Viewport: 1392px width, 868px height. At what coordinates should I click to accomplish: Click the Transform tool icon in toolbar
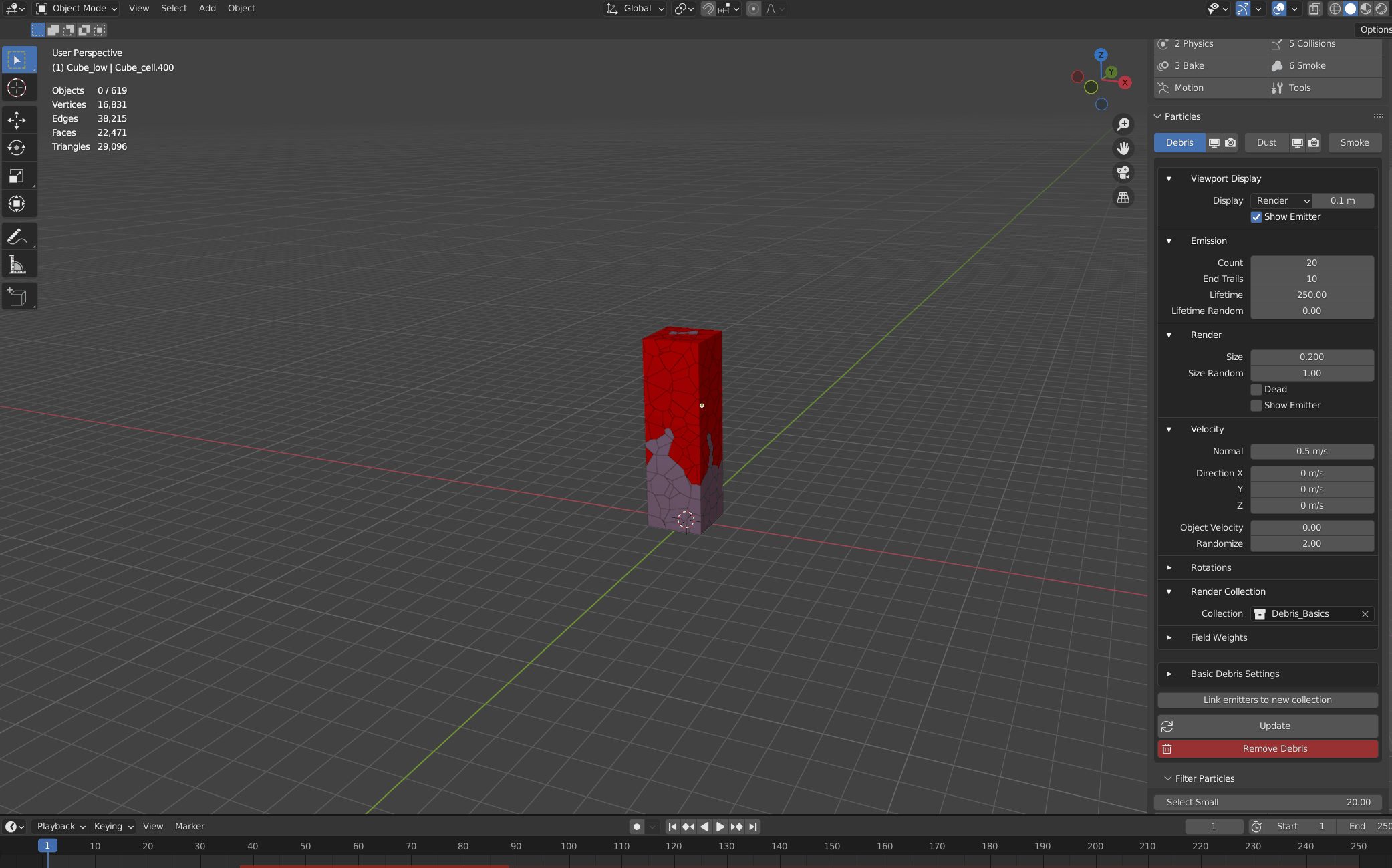pyautogui.click(x=17, y=204)
